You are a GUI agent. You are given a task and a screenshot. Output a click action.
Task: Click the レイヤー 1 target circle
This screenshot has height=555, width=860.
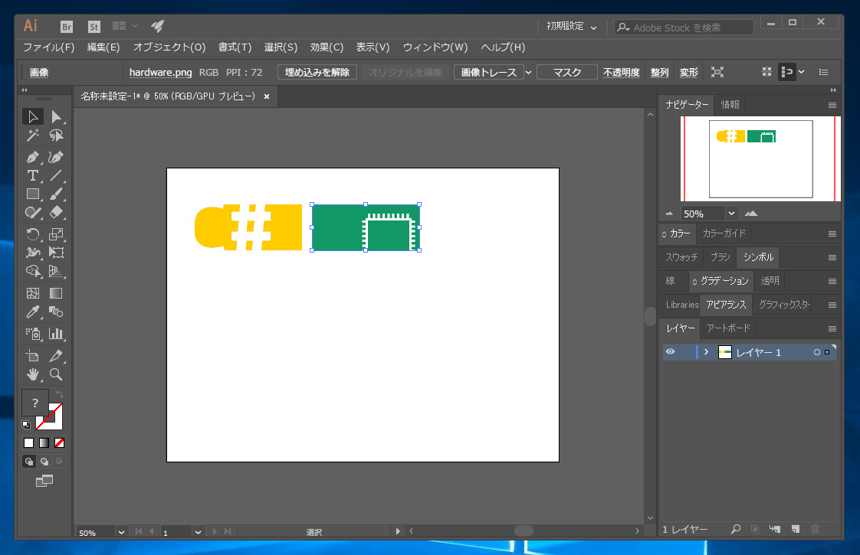click(x=817, y=352)
